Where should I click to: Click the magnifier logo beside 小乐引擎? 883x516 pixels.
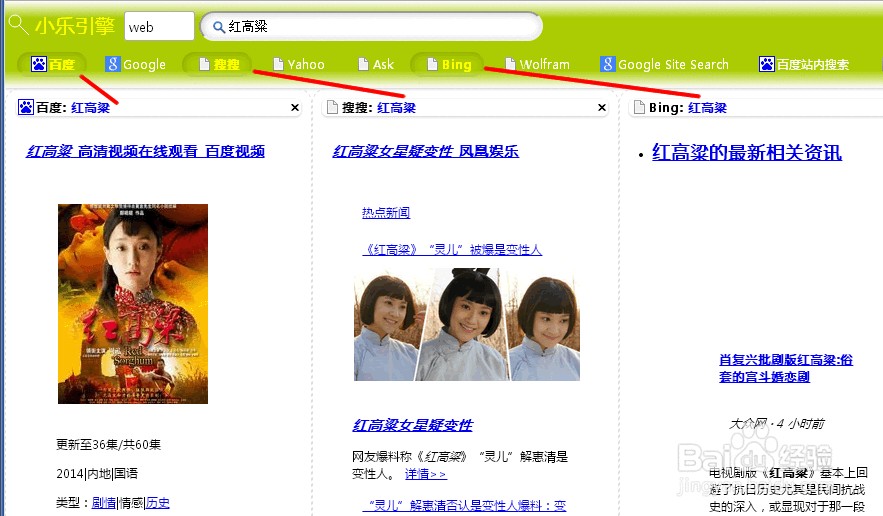pyautogui.click(x=19, y=25)
